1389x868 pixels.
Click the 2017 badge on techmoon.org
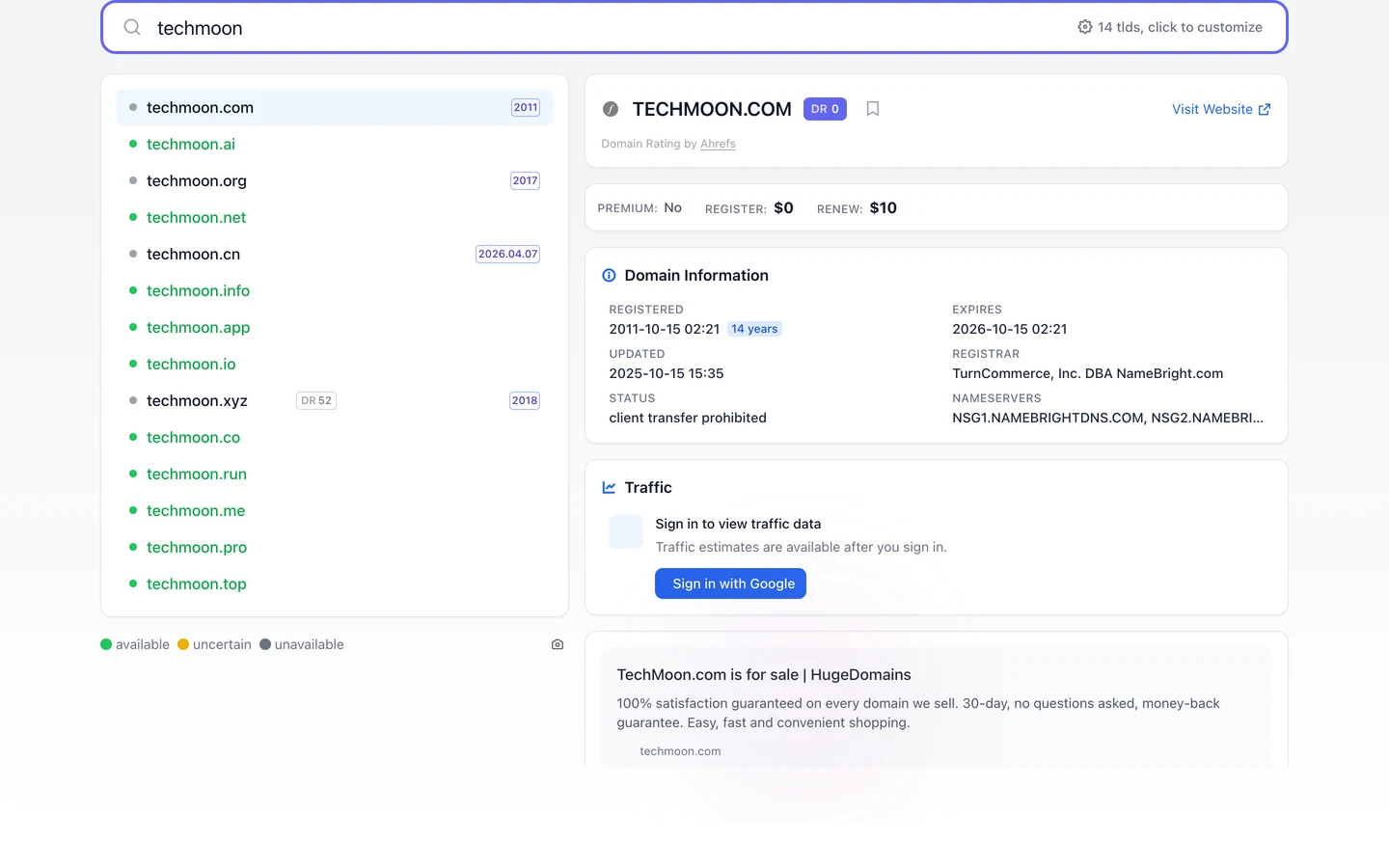click(x=525, y=180)
